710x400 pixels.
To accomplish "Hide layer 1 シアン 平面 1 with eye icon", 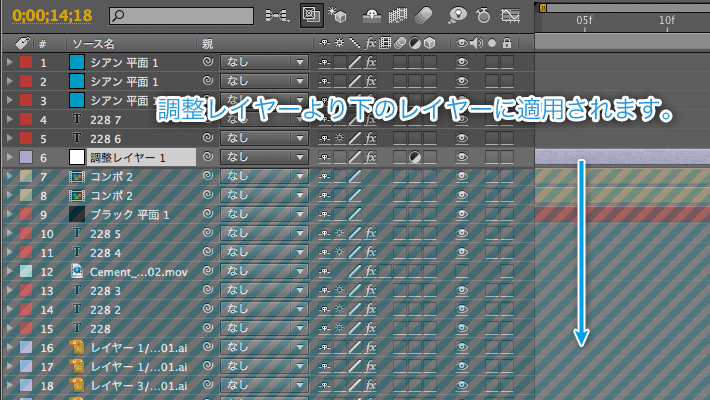I will click(x=461, y=62).
